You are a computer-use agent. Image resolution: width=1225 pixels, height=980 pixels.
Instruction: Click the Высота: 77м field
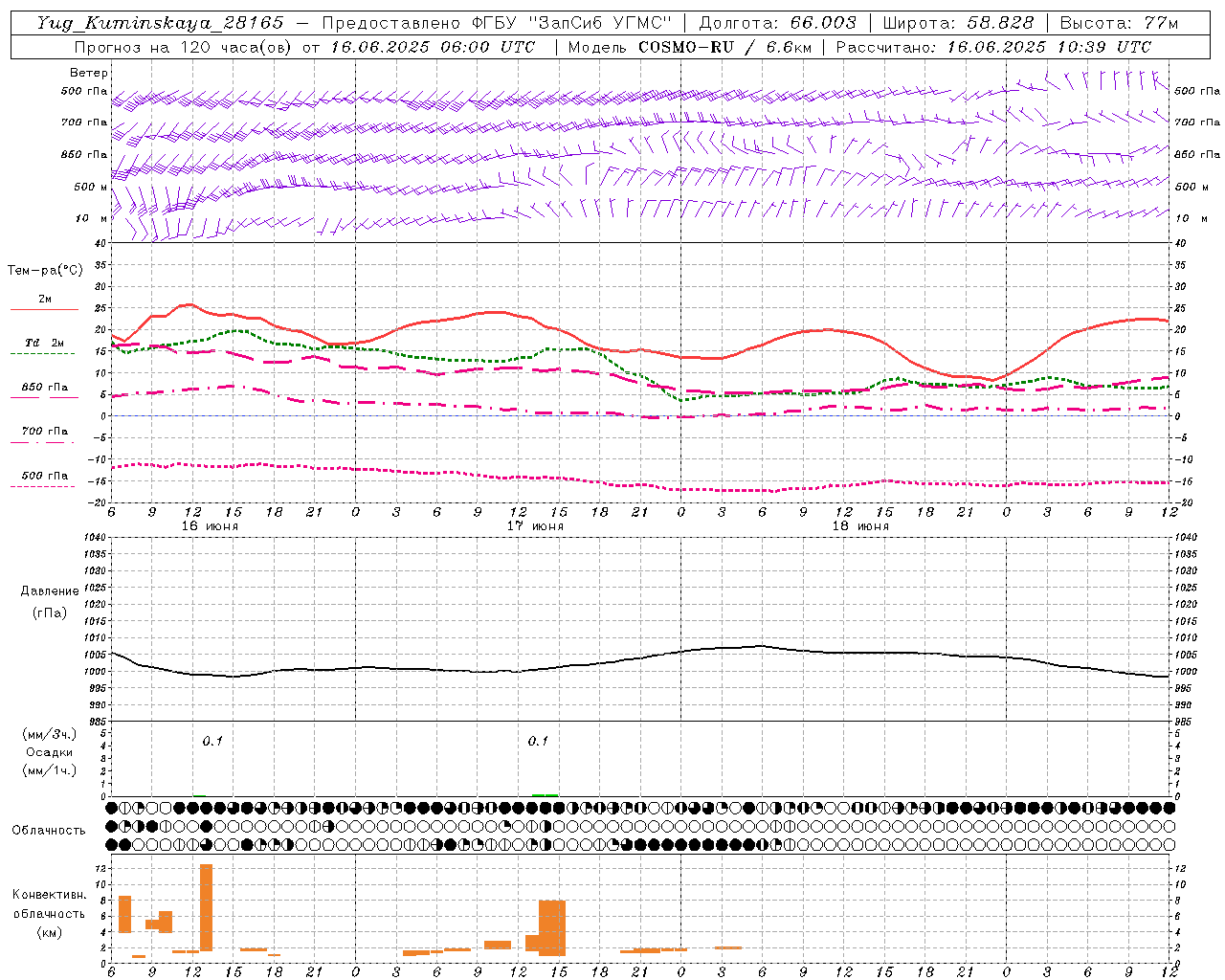1119,23
